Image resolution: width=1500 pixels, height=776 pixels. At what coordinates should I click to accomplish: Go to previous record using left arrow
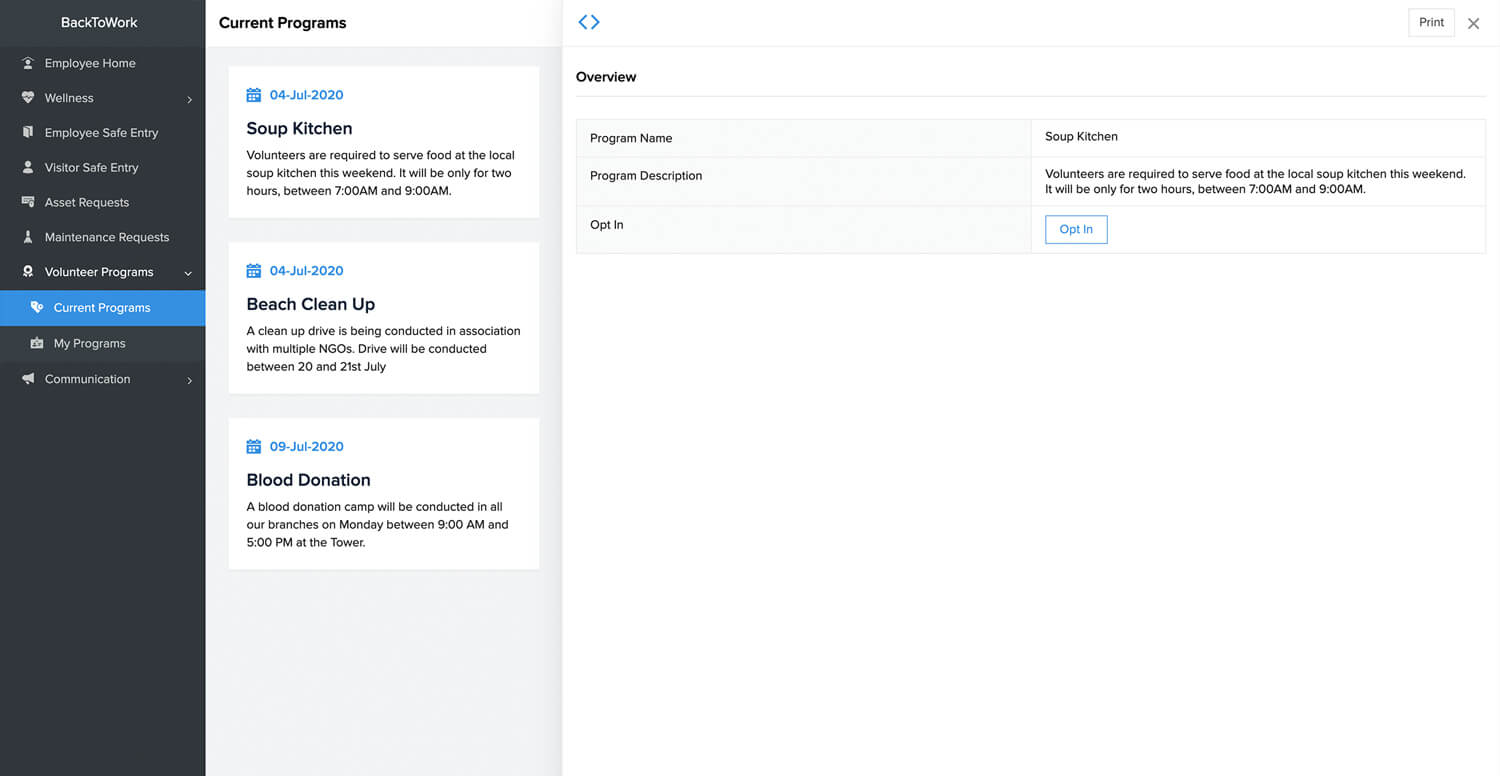click(583, 22)
